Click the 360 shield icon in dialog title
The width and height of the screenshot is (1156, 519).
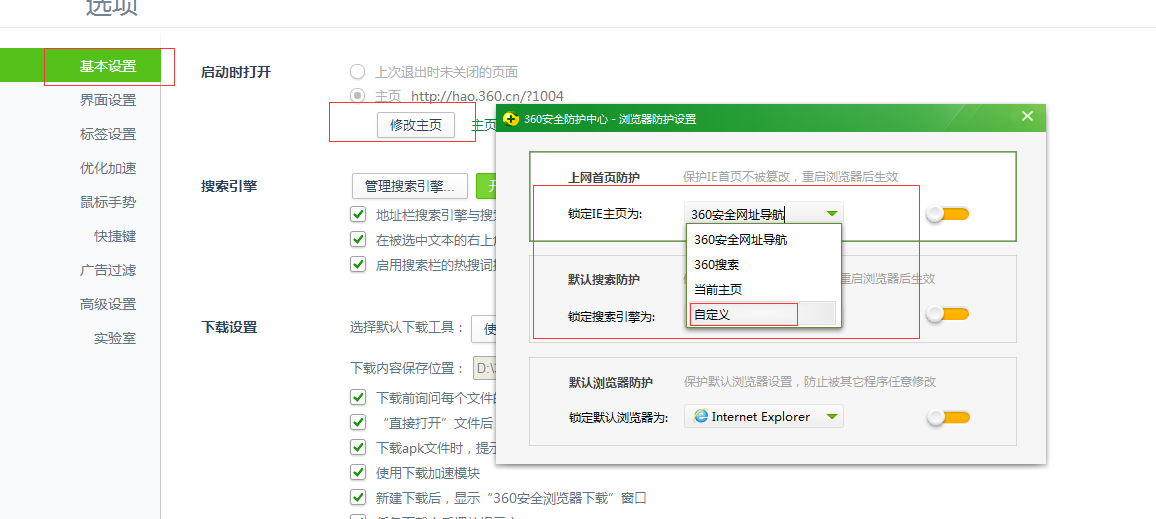tap(510, 119)
